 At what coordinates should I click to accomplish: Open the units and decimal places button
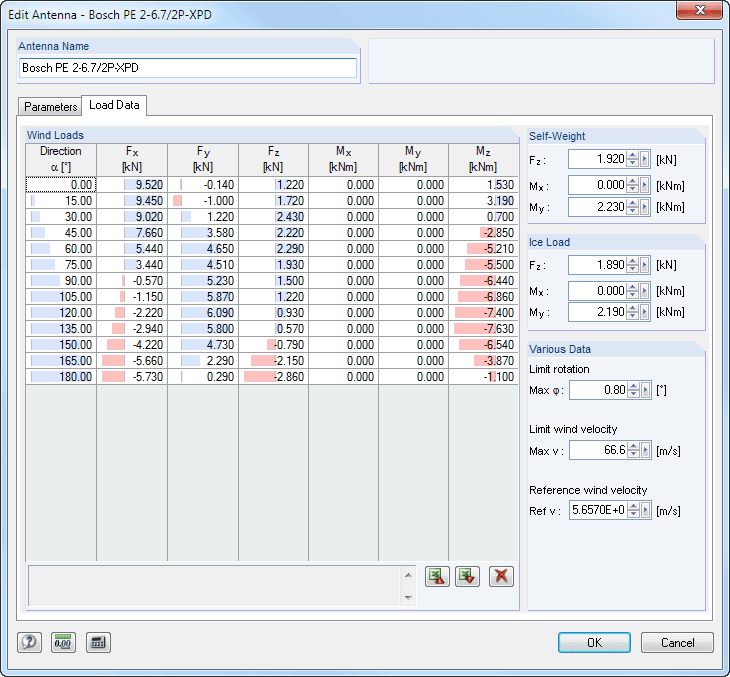pyautogui.click(x=63, y=643)
